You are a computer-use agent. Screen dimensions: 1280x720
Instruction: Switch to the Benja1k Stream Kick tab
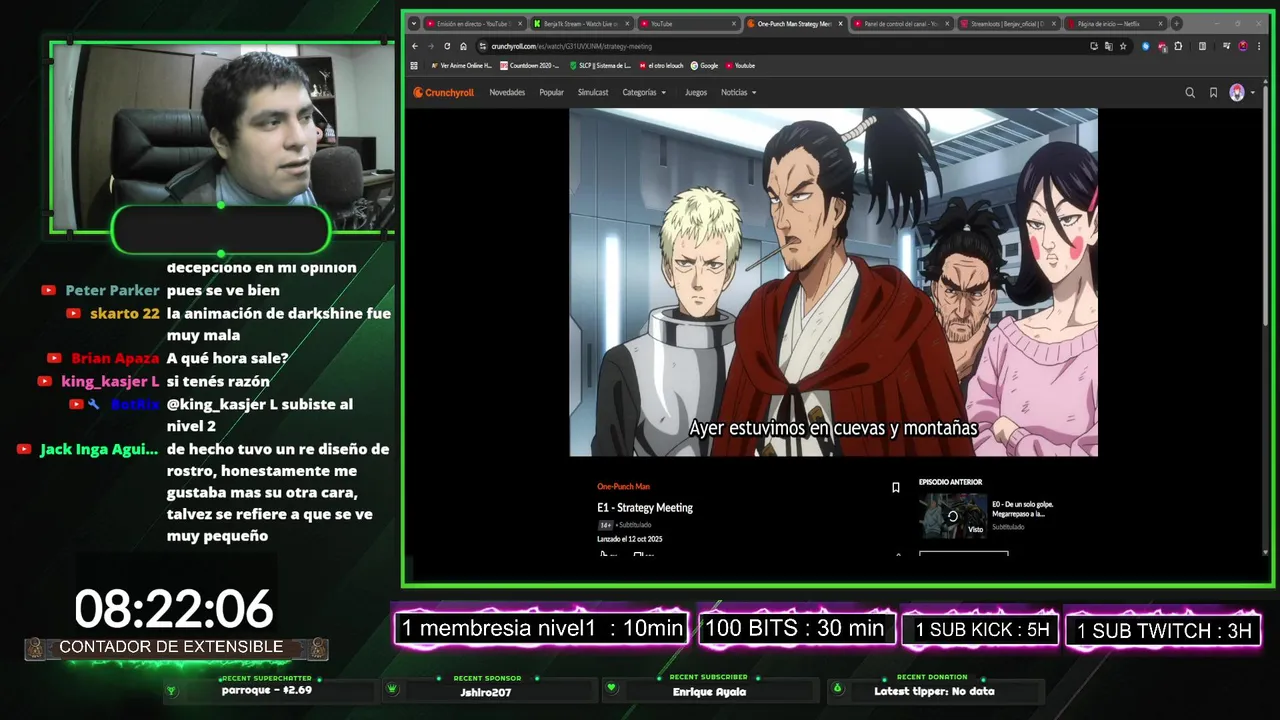[x=581, y=23]
